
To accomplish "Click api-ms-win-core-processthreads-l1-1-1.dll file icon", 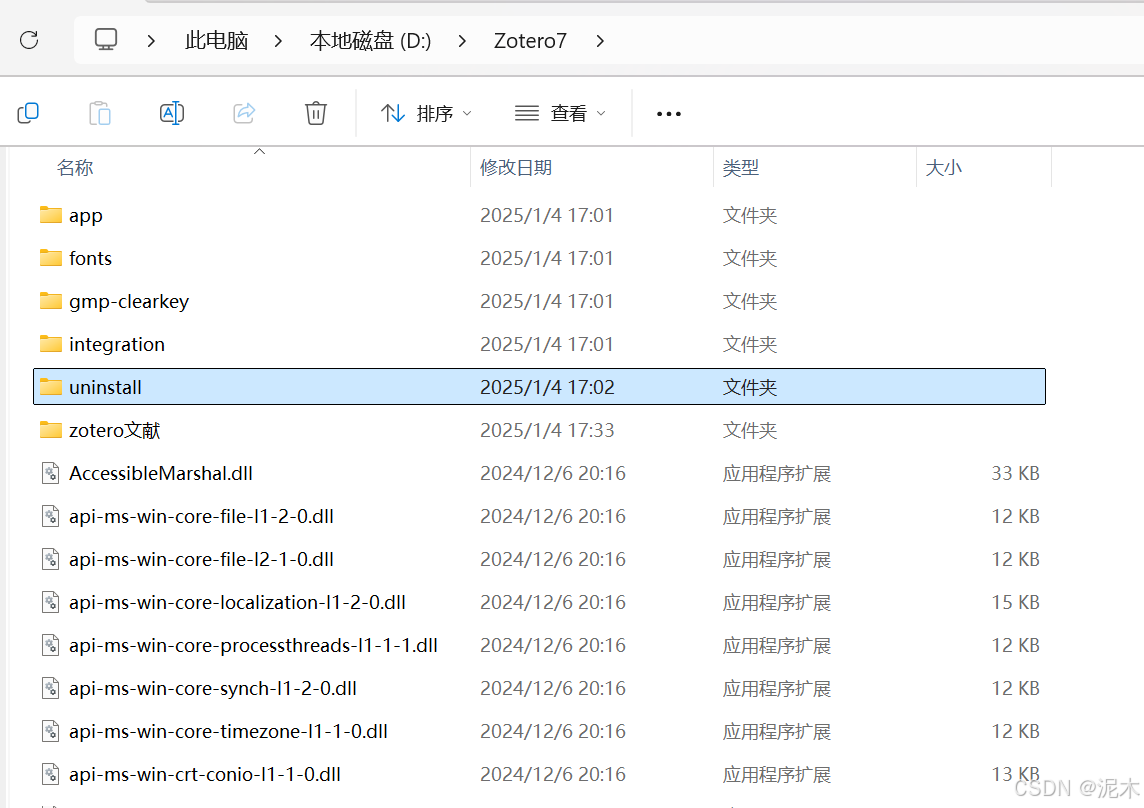I will [x=50, y=645].
